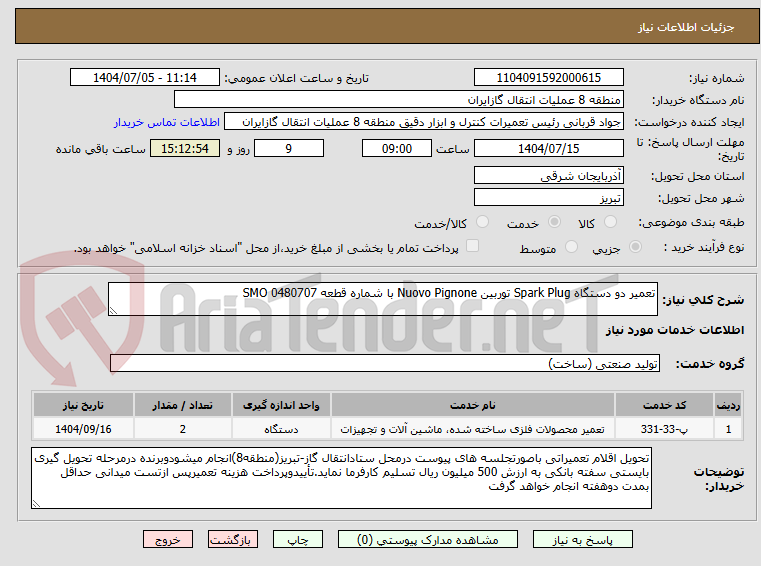Image resolution: width=761 pixels, height=566 pixels.
Task: Click the واحد اندازه گیری column header
Action: click(281, 405)
